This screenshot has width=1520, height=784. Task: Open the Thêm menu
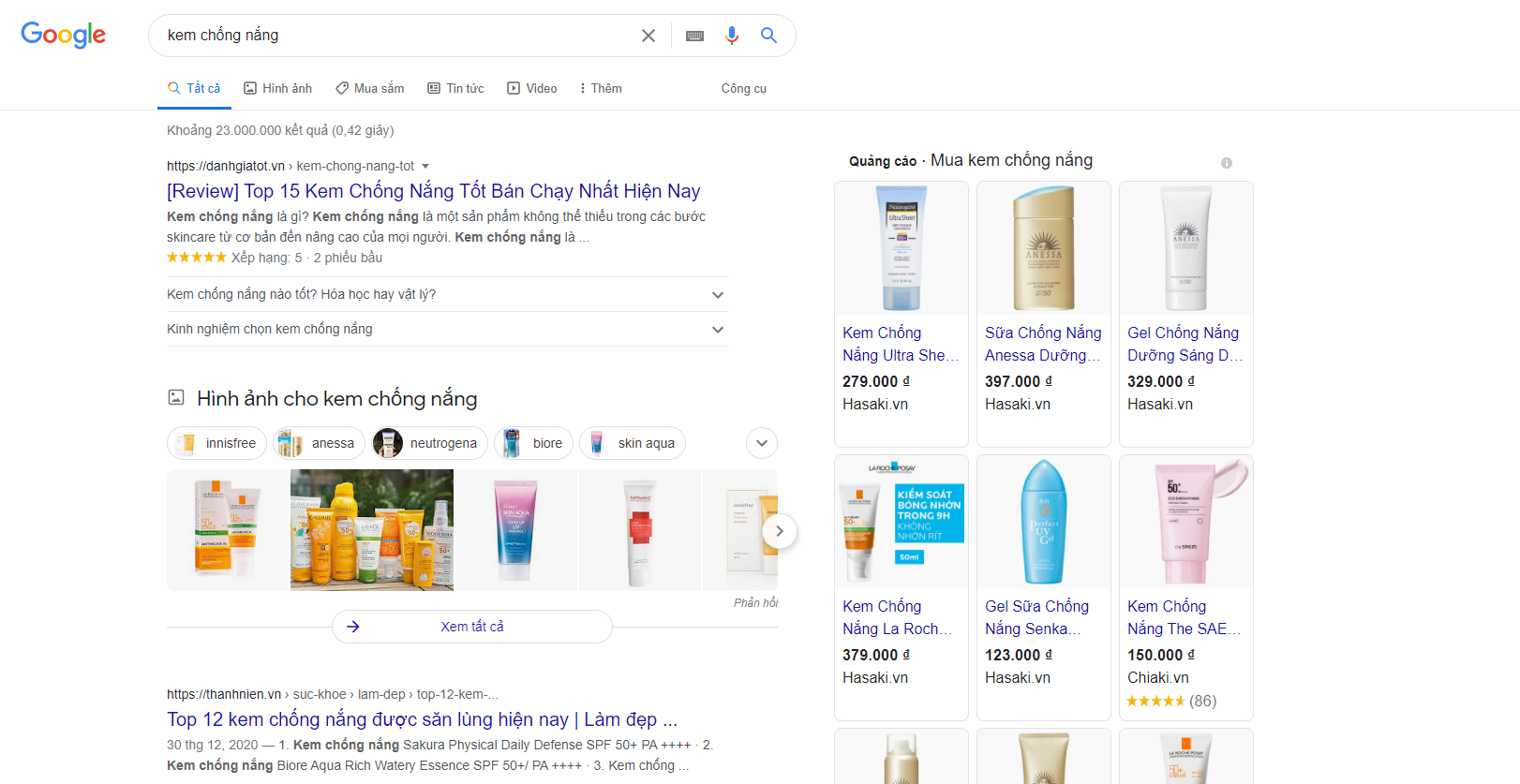[x=601, y=88]
